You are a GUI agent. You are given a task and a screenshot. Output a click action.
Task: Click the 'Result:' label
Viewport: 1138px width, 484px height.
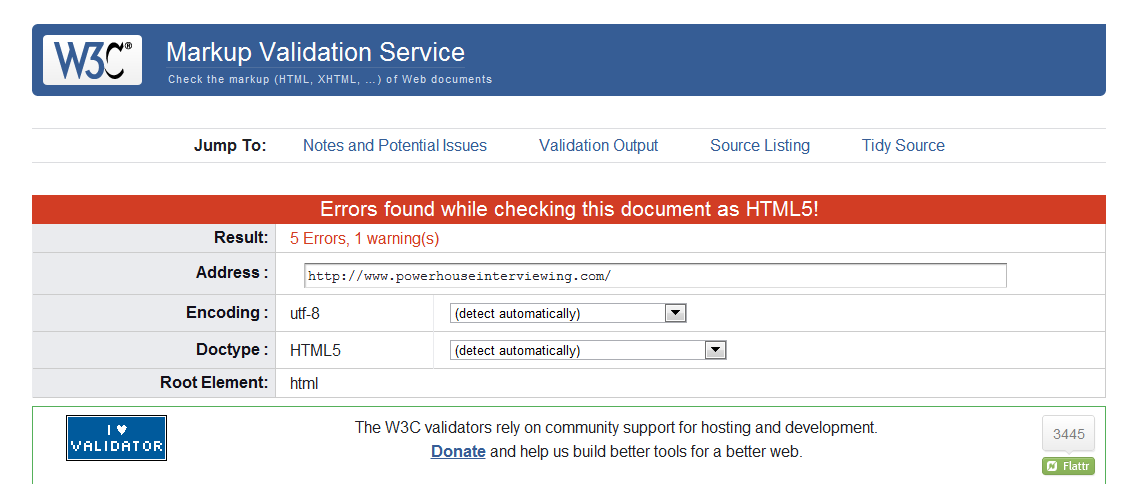[x=241, y=238]
